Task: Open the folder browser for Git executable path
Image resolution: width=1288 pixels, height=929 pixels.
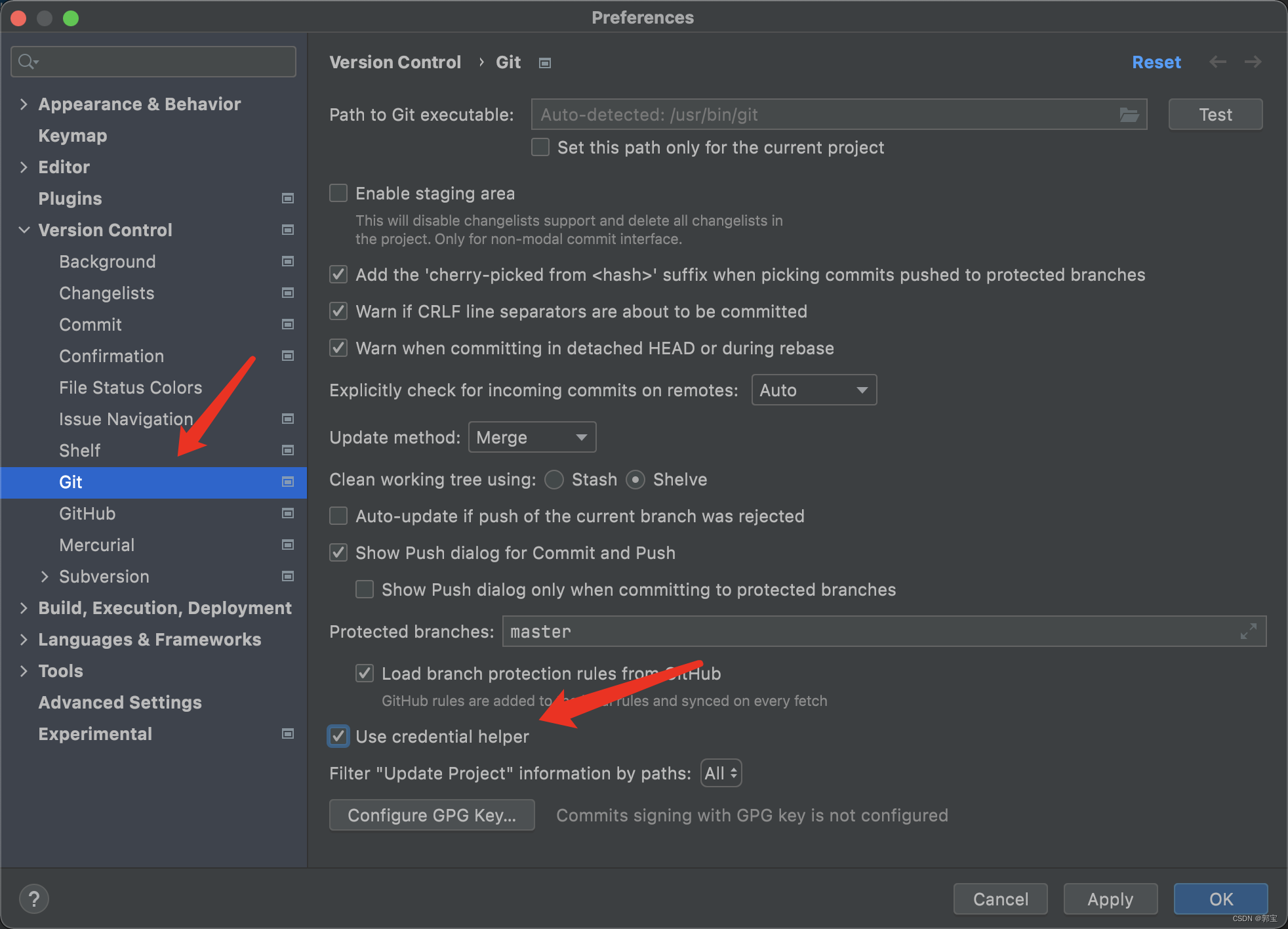Action: tap(1129, 114)
